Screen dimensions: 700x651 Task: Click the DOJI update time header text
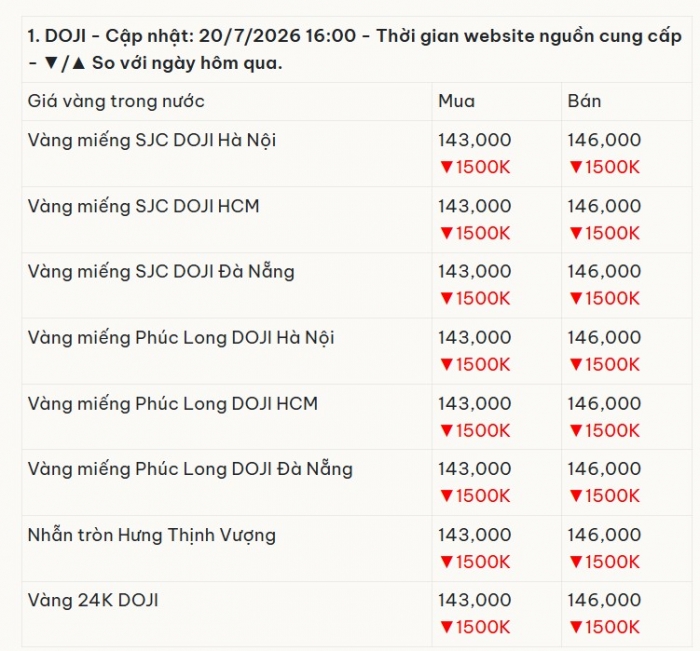pos(354,49)
